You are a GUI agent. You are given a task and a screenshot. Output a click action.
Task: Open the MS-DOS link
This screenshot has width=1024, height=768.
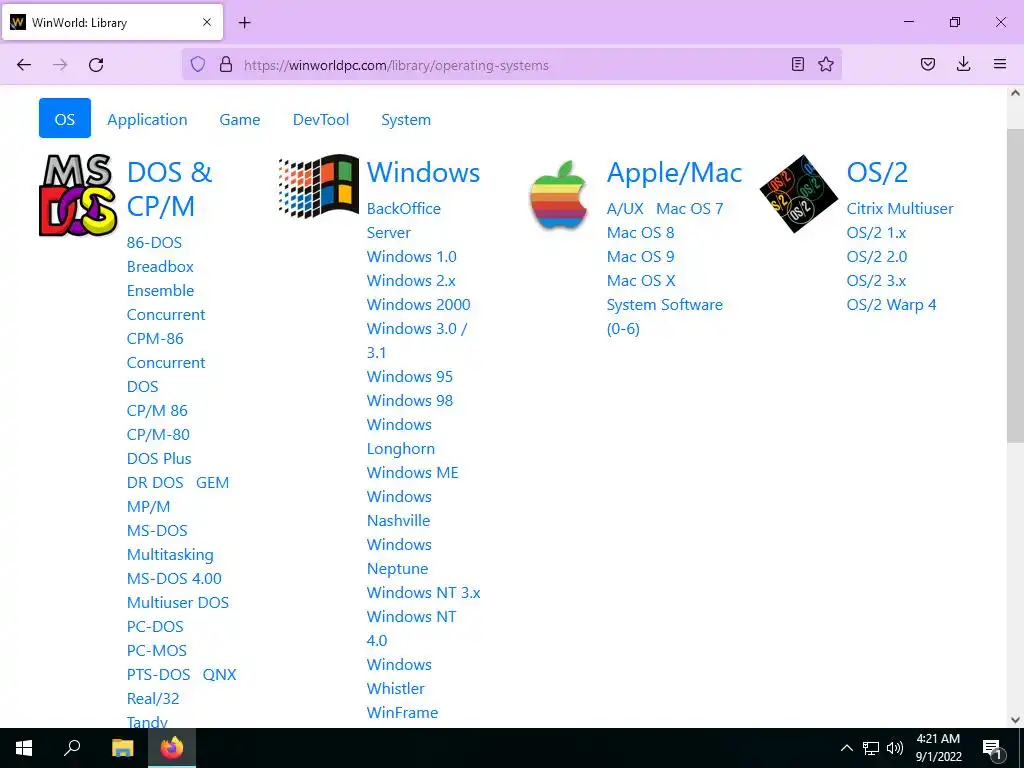[x=157, y=530]
